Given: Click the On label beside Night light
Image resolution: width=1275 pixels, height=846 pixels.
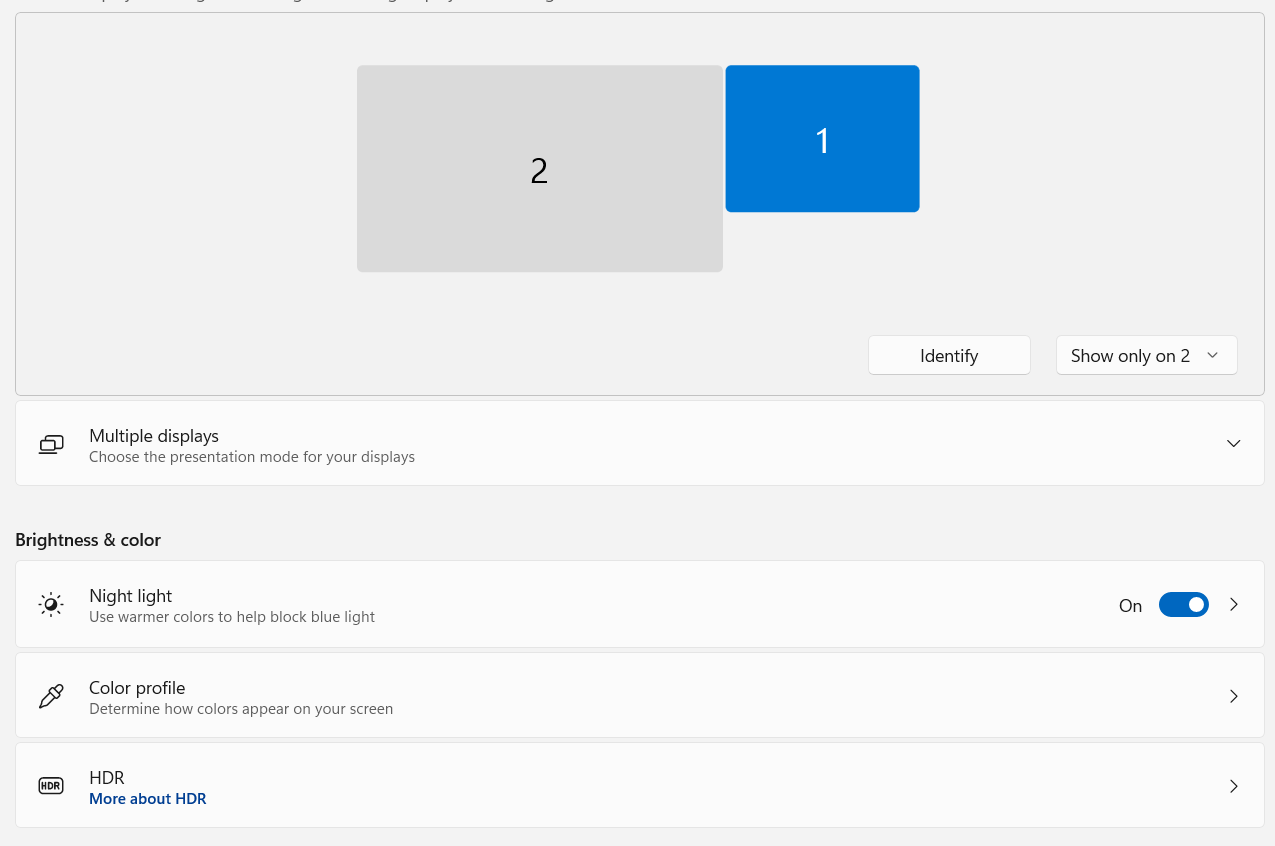Looking at the screenshot, I should click(1130, 605).
